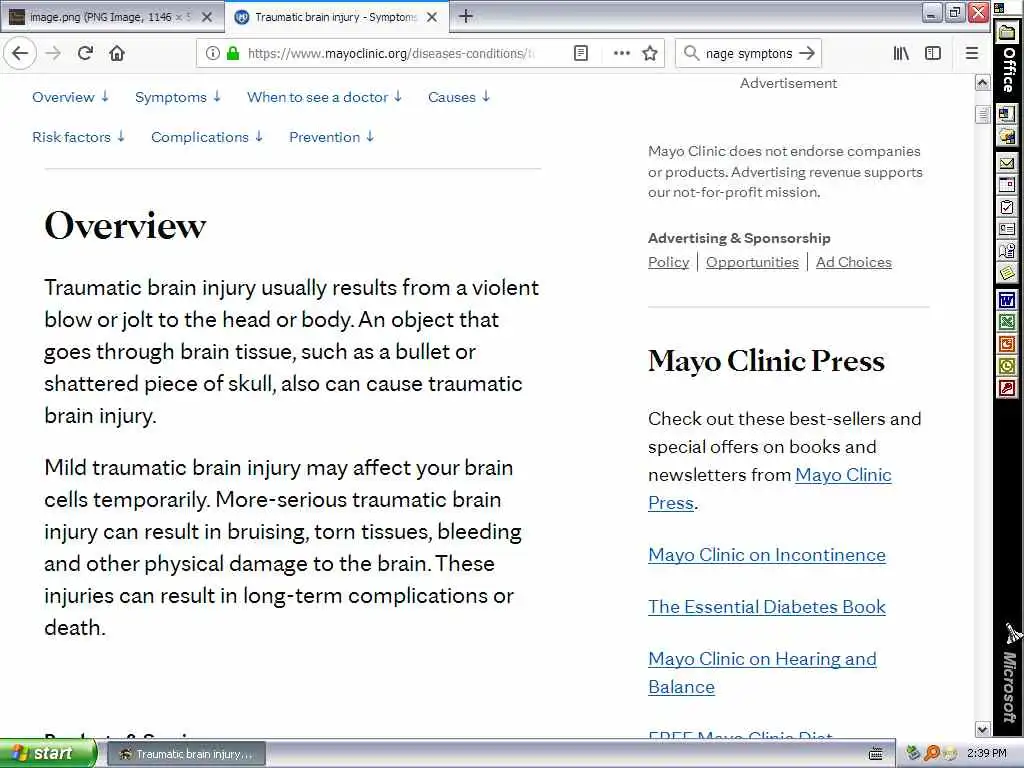The image size is (1024, 768).
Task: Open the Office bar control menu icon
Action: [x=999, y=8]
